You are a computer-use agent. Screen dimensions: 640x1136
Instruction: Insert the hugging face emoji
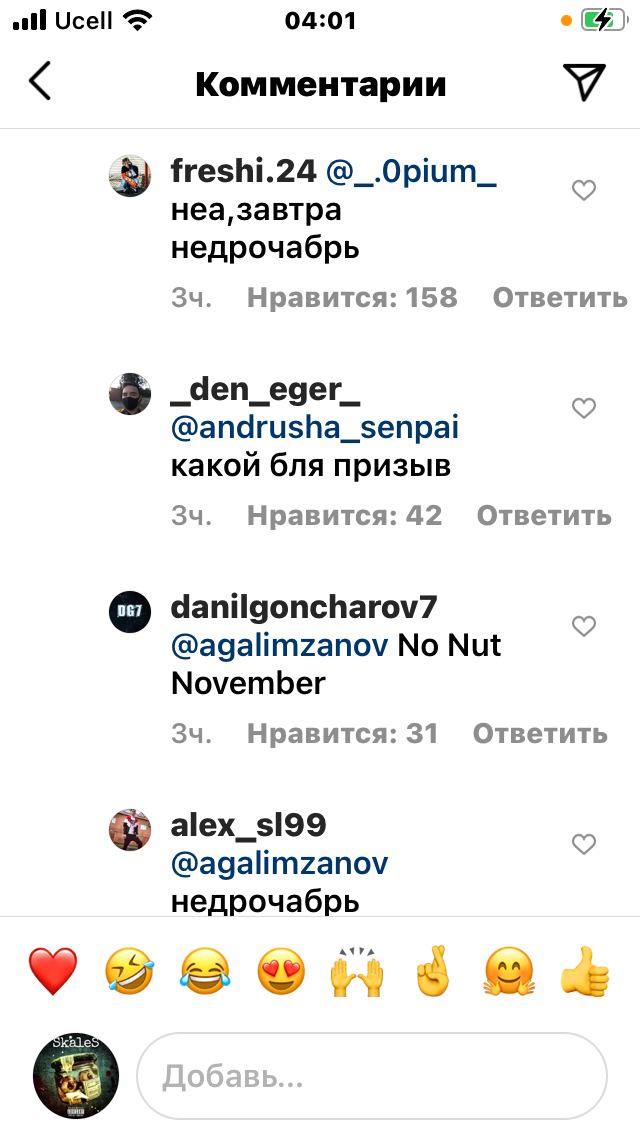(x=510, y=971)
